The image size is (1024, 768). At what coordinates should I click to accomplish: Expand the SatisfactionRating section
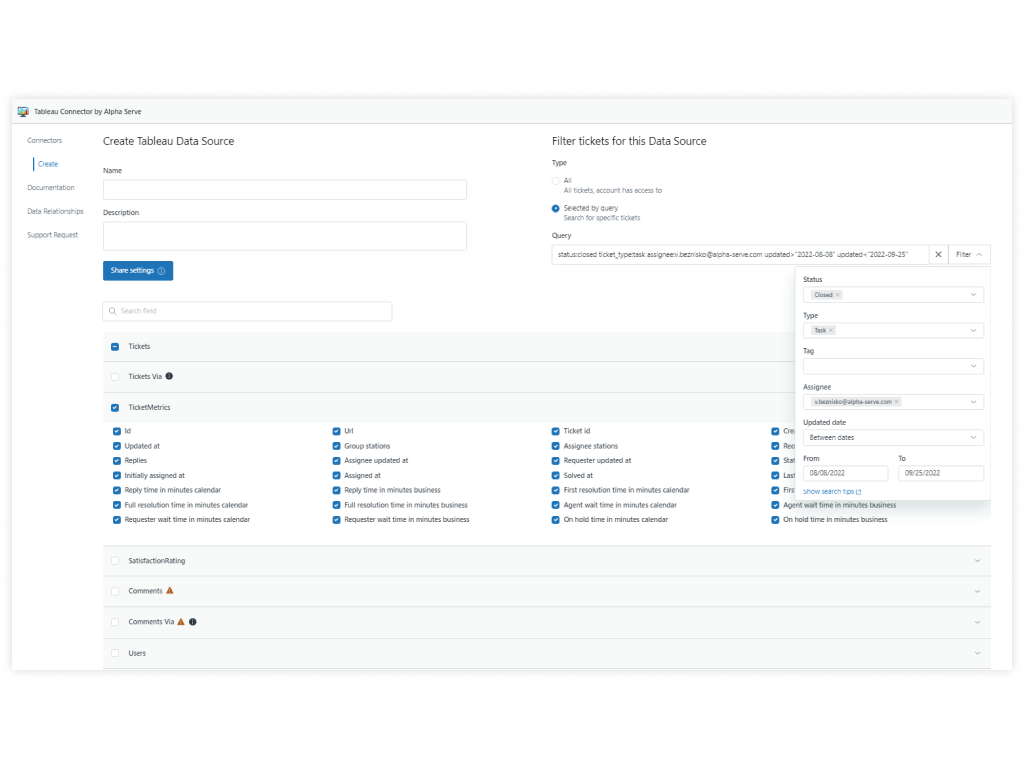977,561
